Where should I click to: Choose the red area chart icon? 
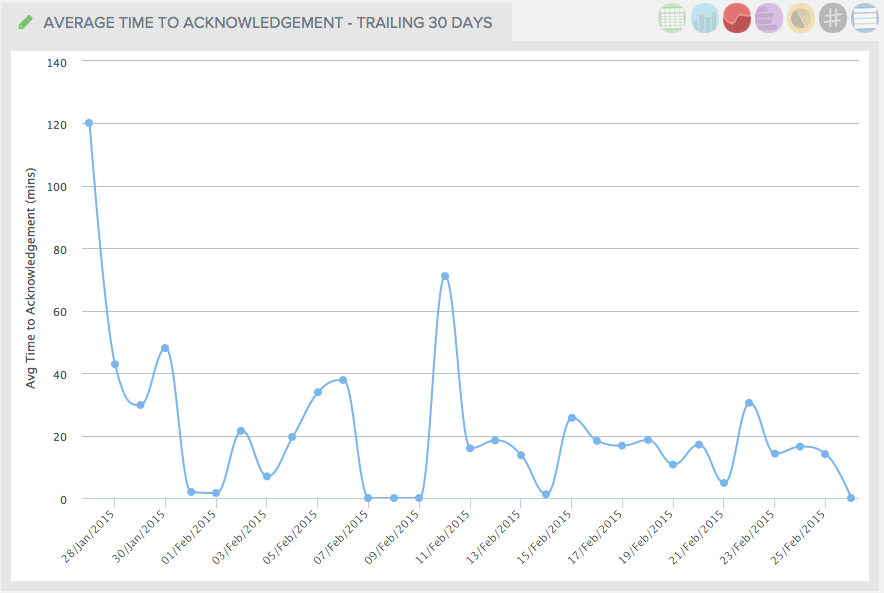737,18
